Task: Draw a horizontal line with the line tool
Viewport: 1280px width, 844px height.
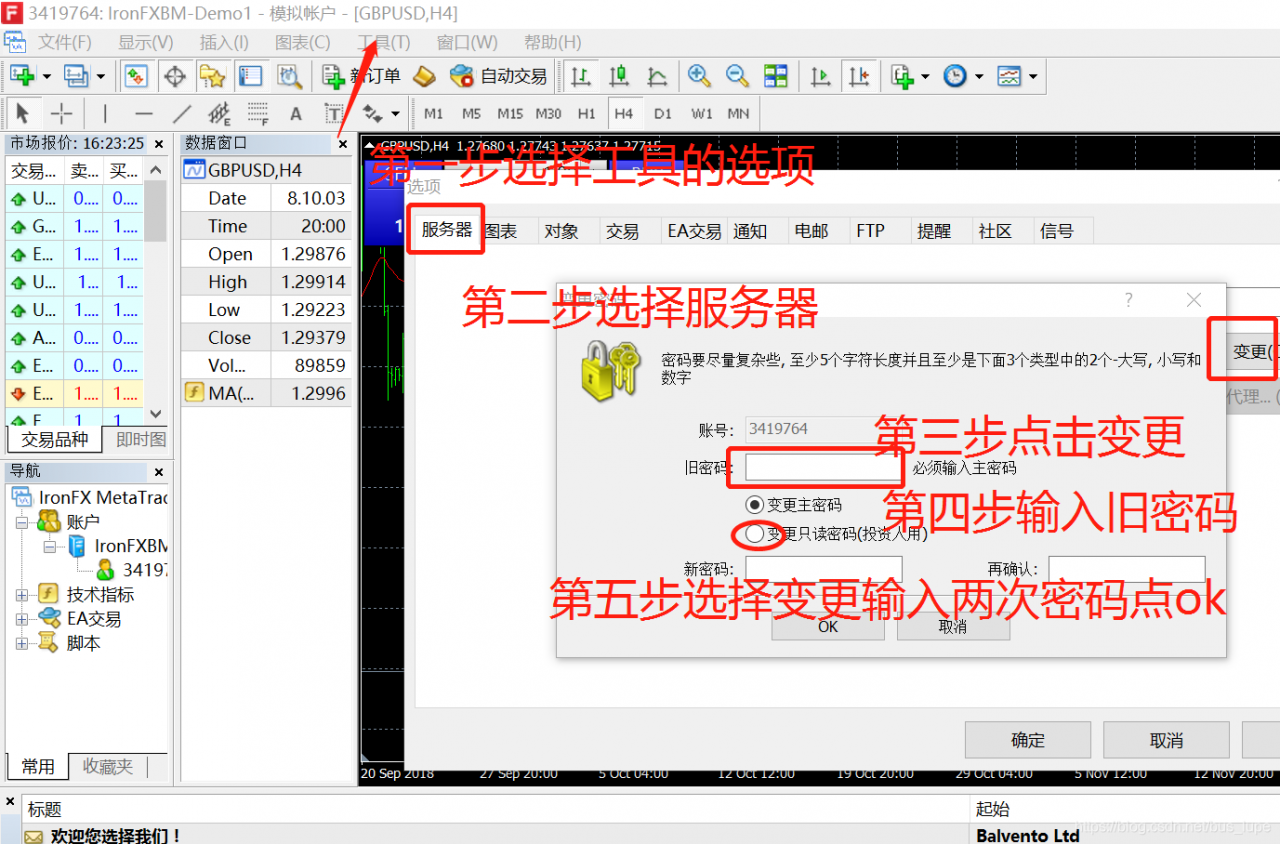Action: click(x=143, y=113)
